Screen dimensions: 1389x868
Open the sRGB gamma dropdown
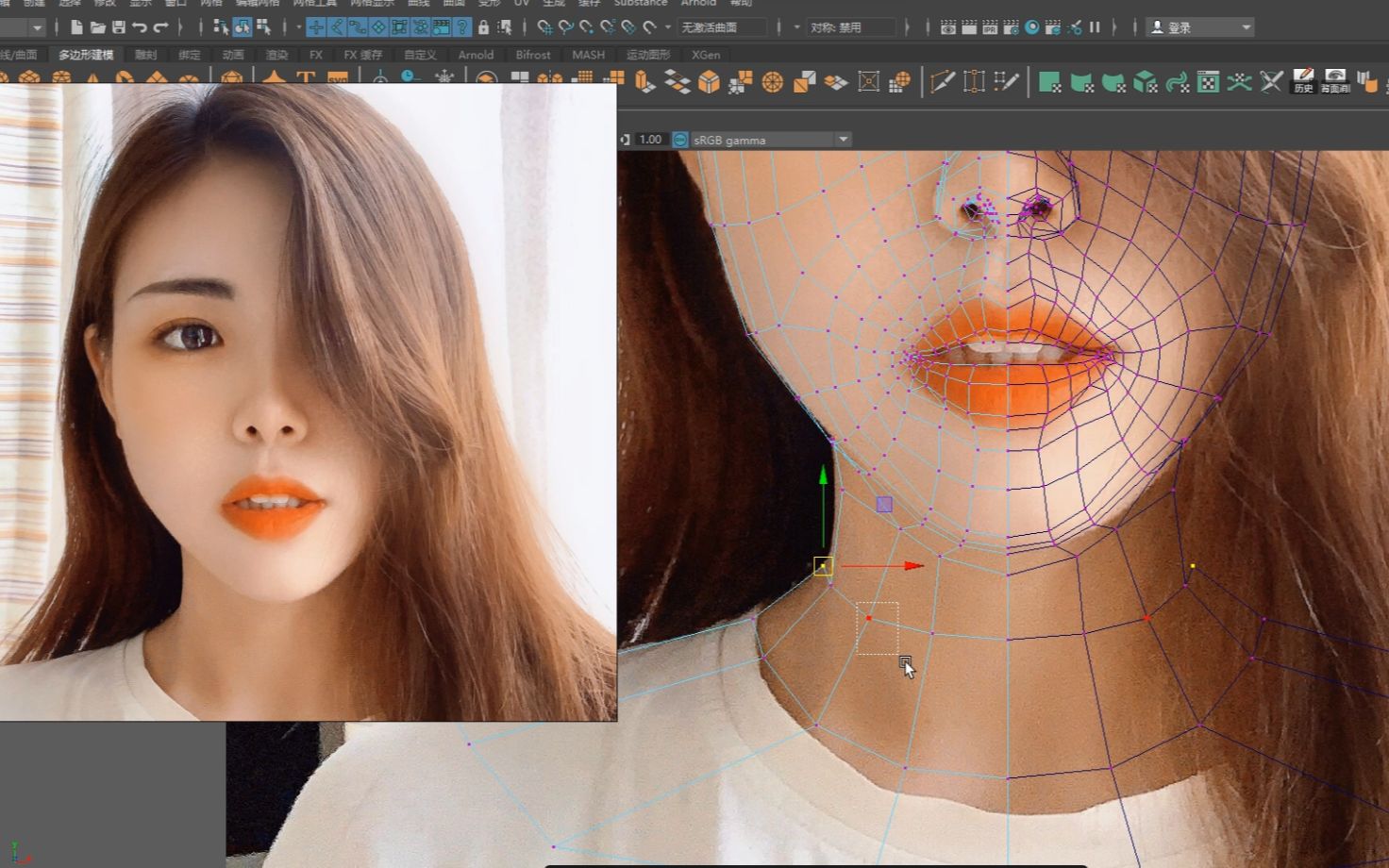click(841, 139)
